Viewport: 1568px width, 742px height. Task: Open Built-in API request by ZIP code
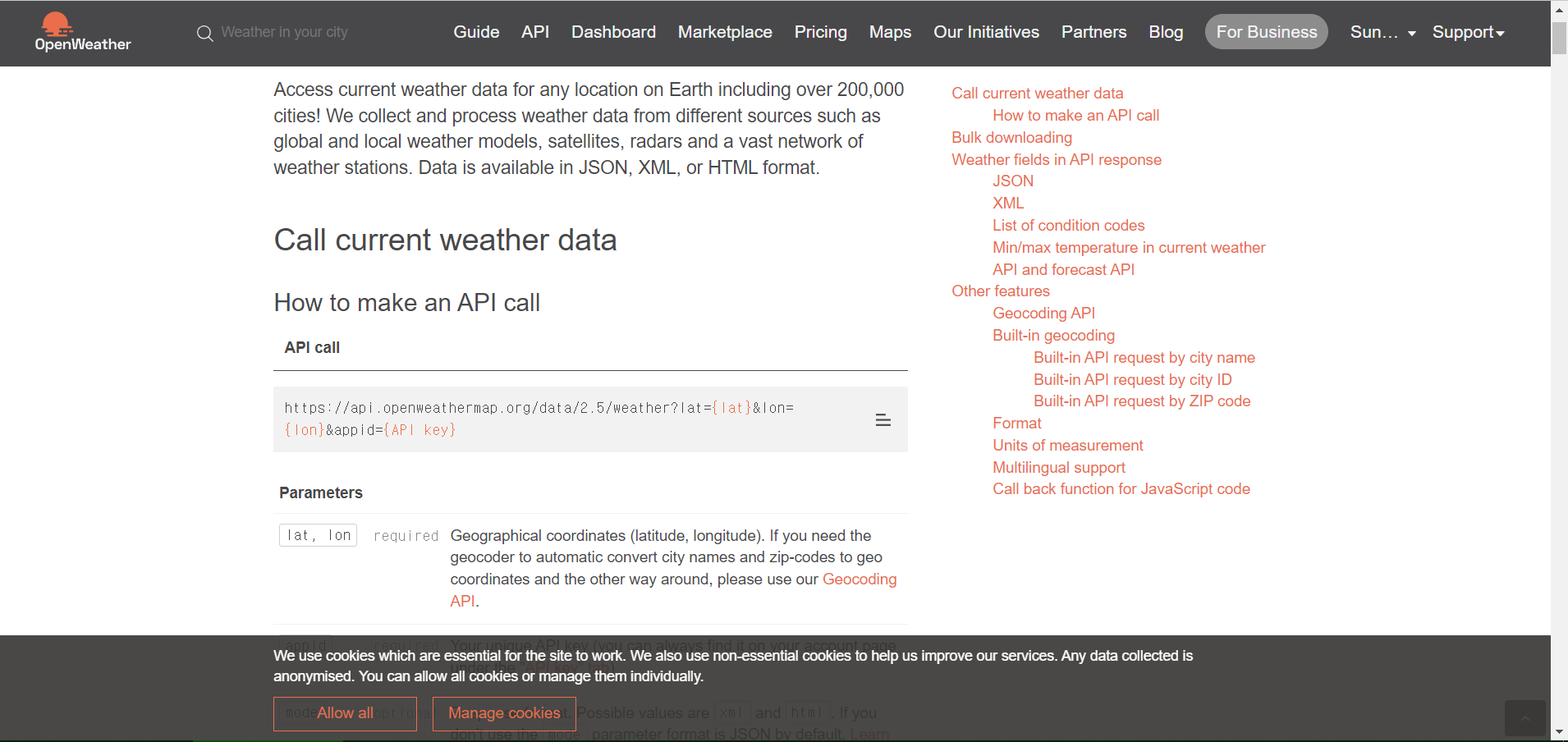coord(1142,401)
